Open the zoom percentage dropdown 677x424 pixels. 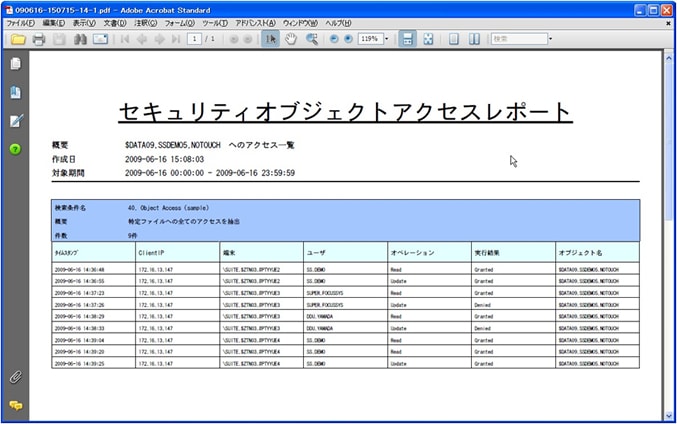pos(386,39)
